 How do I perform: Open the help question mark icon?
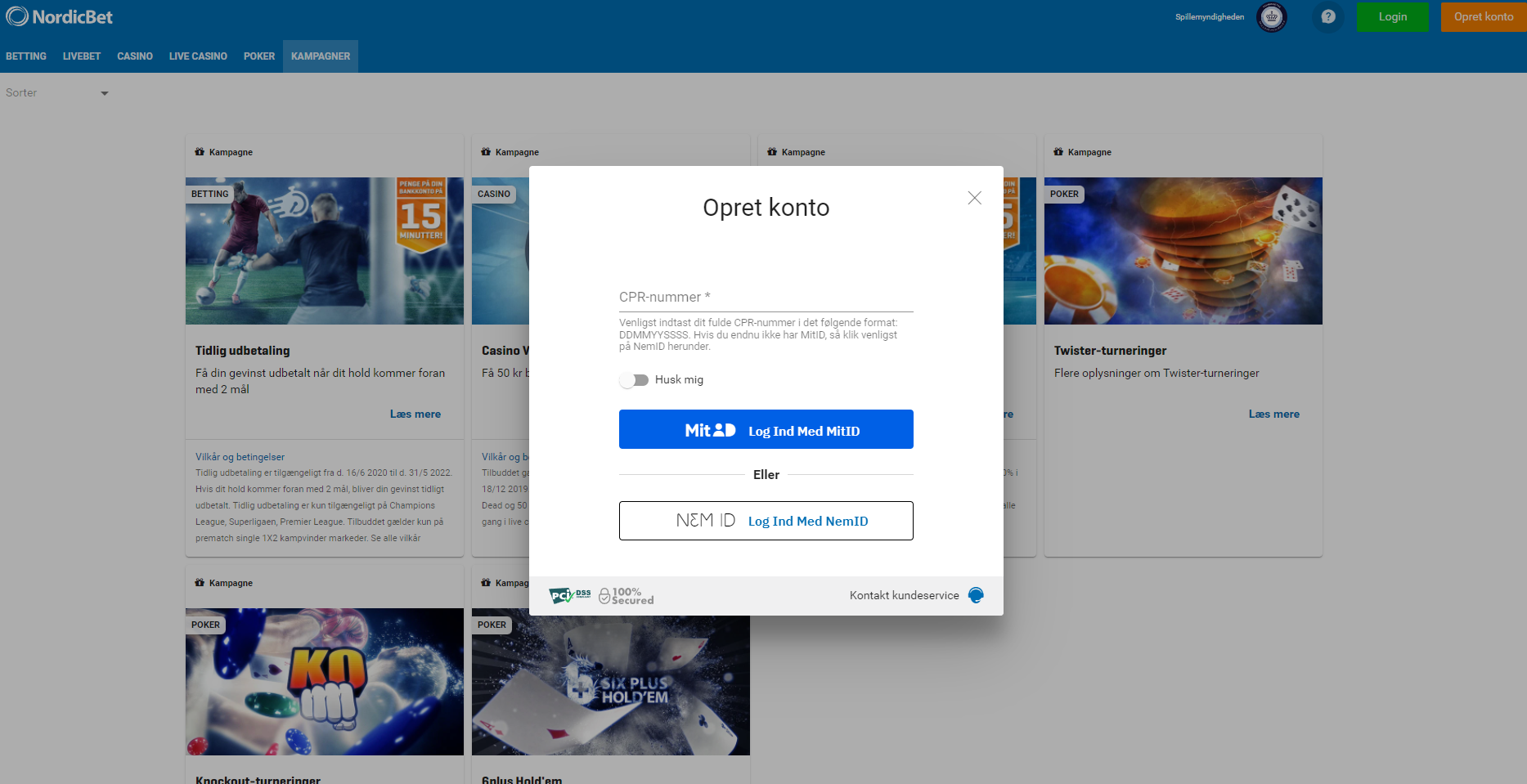[1328, 16]
